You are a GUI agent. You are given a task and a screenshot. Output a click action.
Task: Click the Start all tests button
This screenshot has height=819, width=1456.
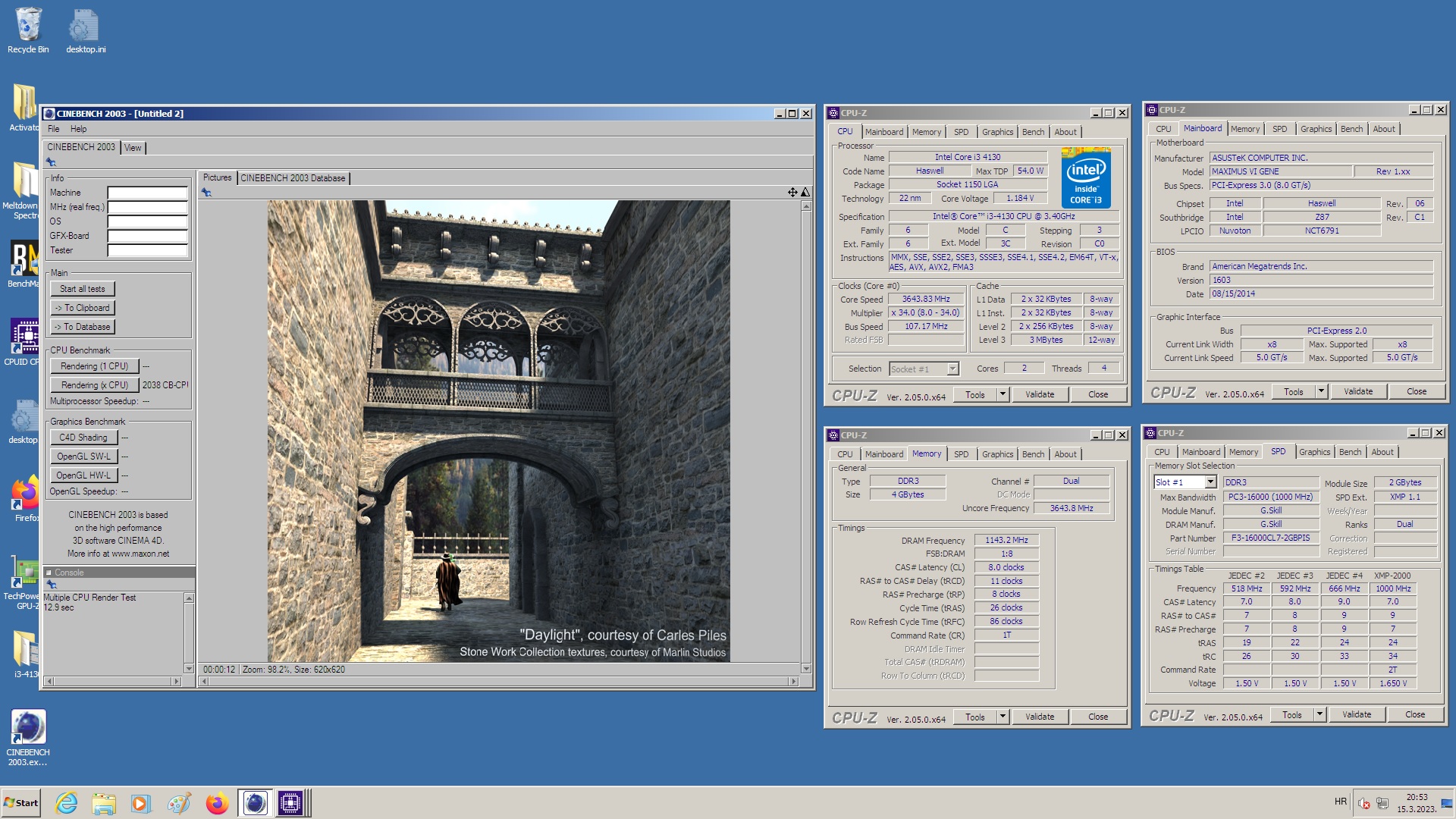[82, 289]
